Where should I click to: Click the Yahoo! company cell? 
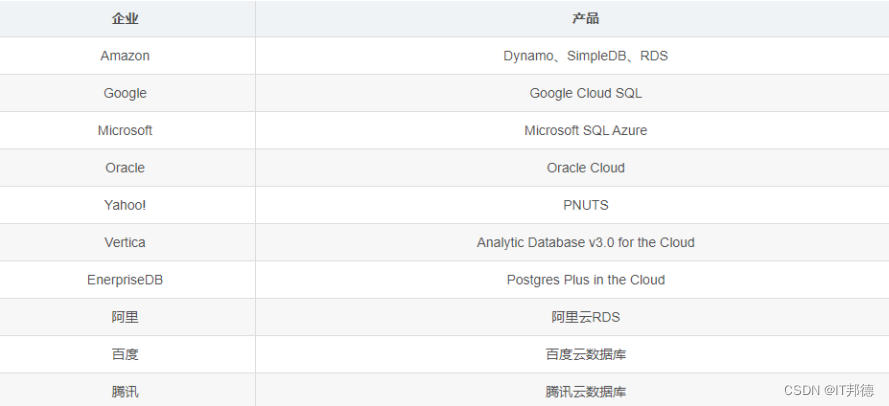[x=125, y=205]
